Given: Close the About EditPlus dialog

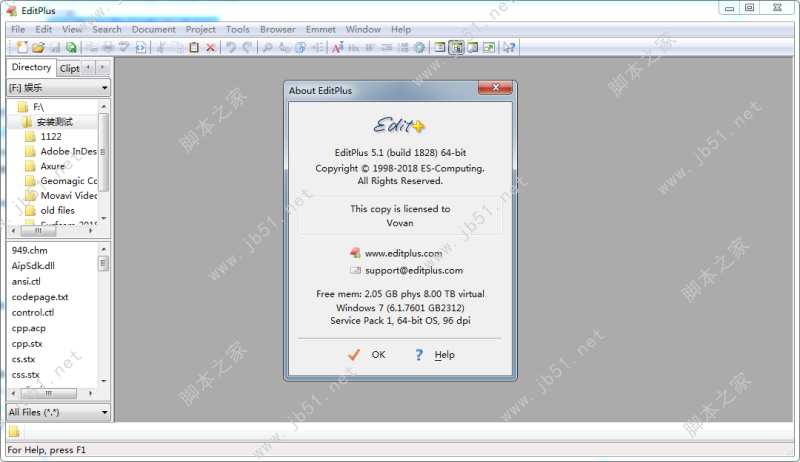Looking at the screenshot, I should pyautogui.click(x=495, y=87).
